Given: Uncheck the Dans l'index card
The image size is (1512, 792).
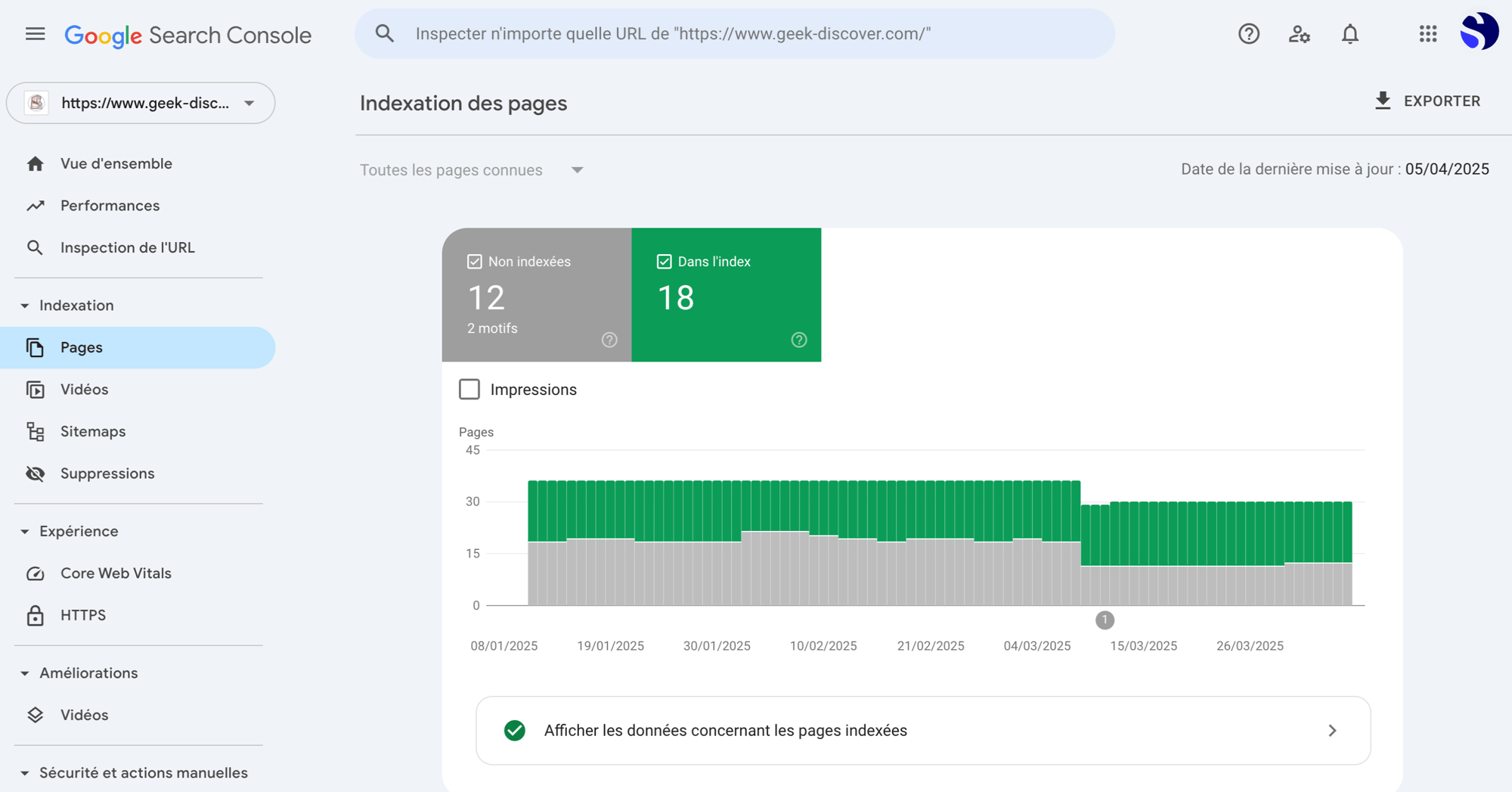Looking at the screenshot, I should (663, 261).
